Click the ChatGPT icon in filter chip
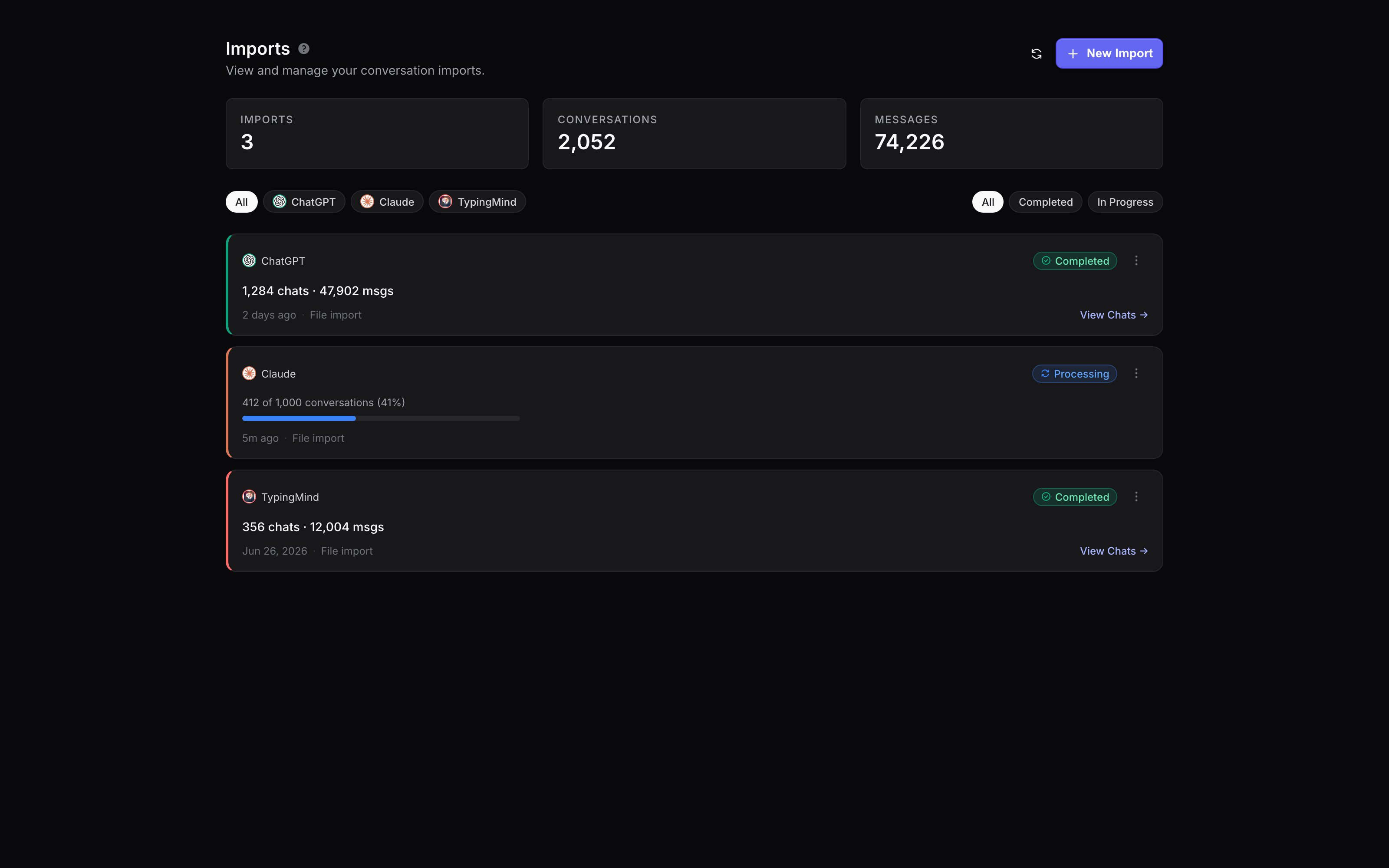 [280, 201]
